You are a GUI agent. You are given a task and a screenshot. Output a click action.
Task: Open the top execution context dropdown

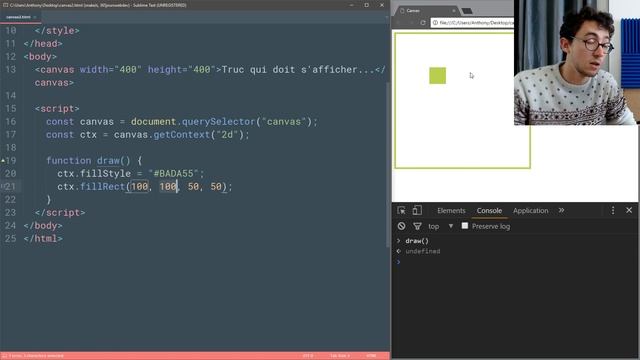click(x=440, y=226)
